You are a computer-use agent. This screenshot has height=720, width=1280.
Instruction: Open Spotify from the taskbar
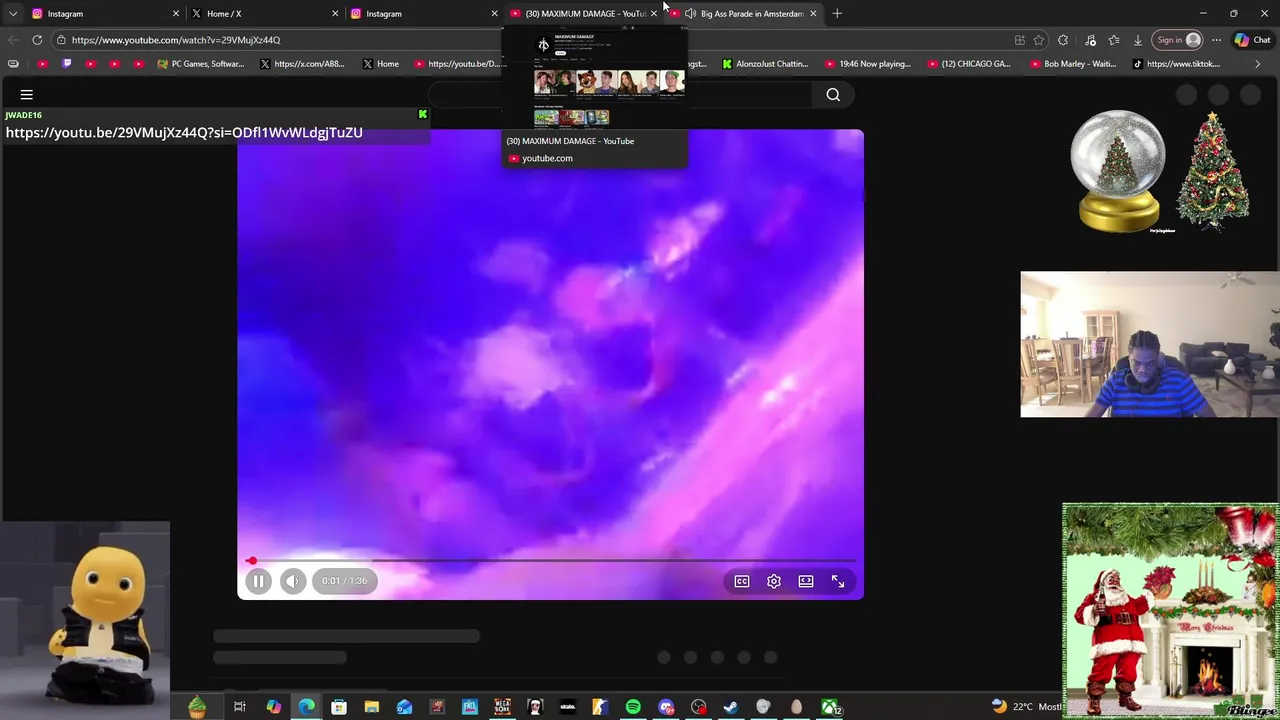[633, 707]
